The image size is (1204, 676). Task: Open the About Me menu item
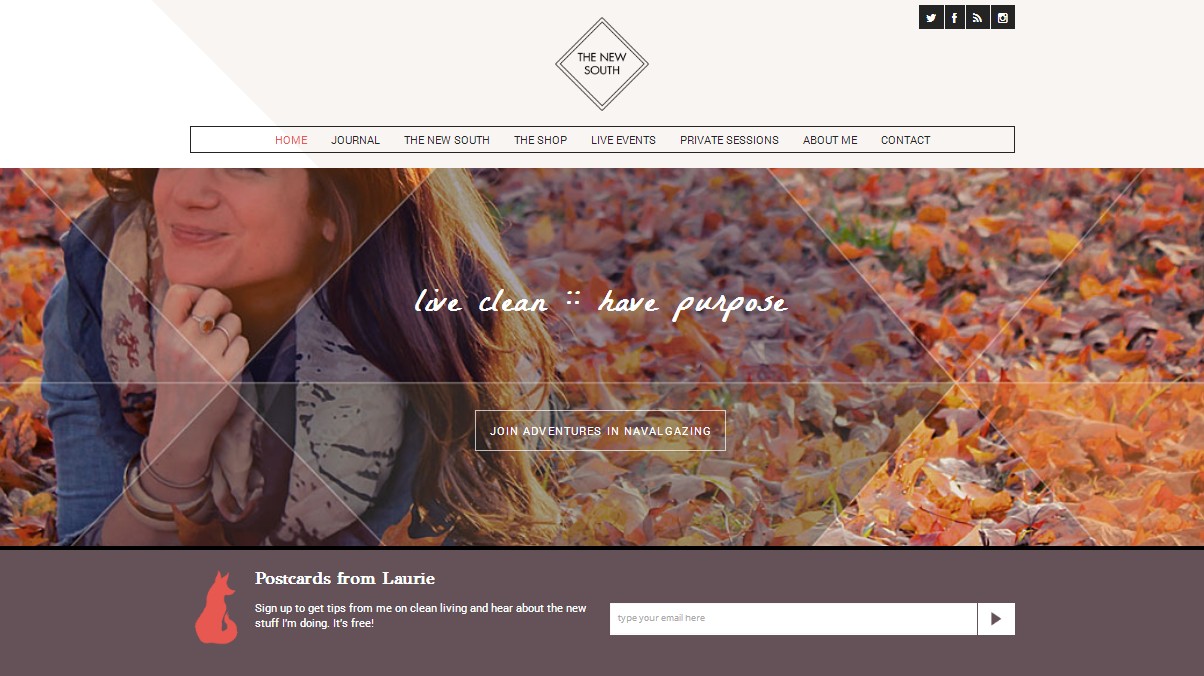coord(830,140)
